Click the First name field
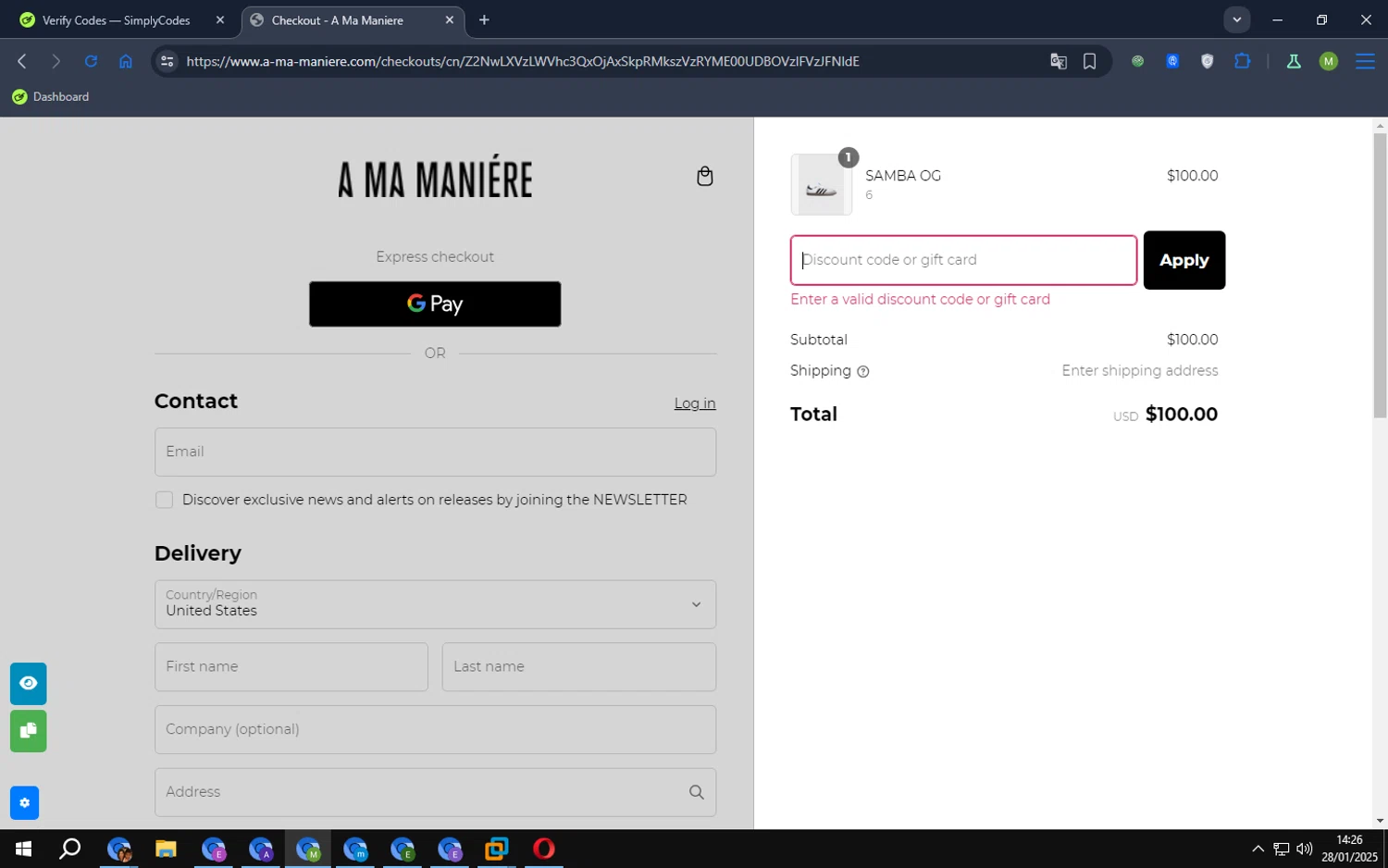The width and height of the screenshot is (1388, 868). (x=291, y=667)
